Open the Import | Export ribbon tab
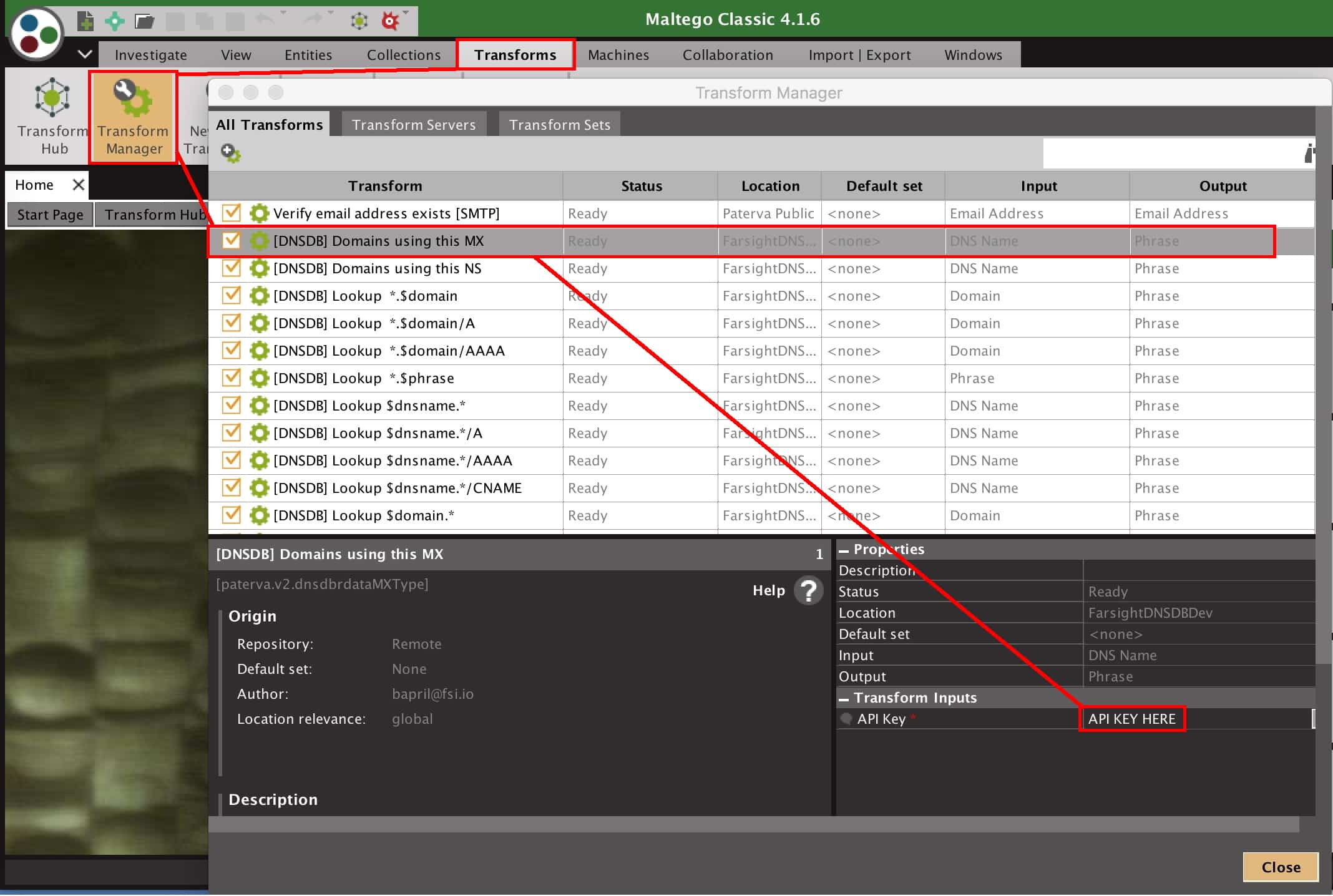Image resolution: width=1333 pixels, height=896 pixels. pos(859,55)
